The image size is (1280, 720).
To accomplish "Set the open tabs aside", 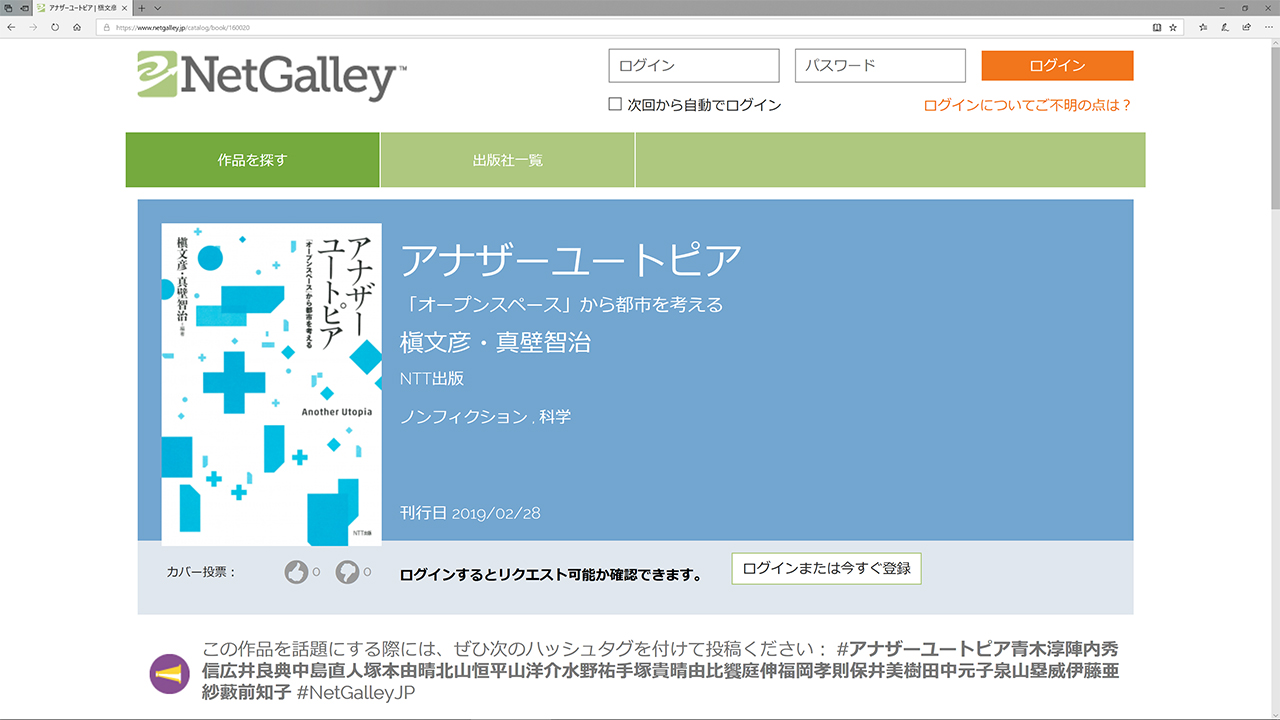I will pos(24,7).
